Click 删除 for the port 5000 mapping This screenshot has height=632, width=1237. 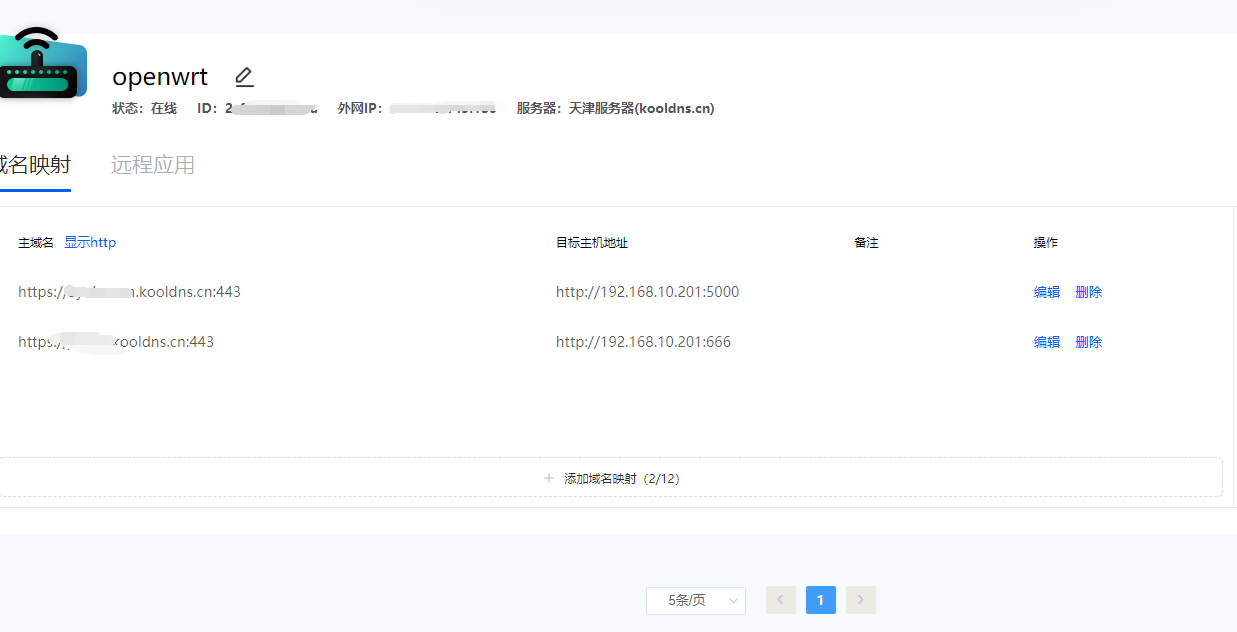(1088, 291)
